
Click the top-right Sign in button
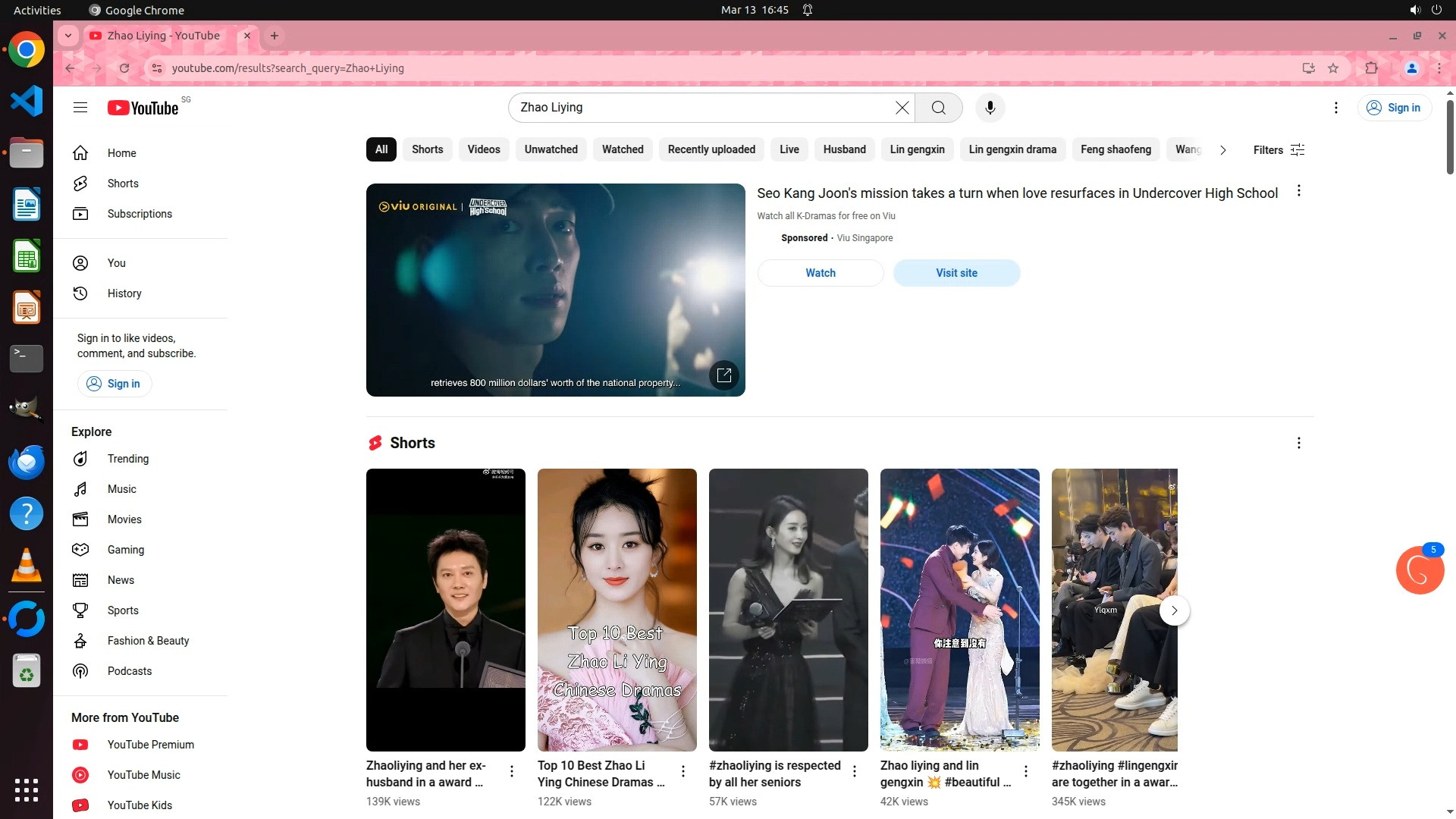(1394, 108)
